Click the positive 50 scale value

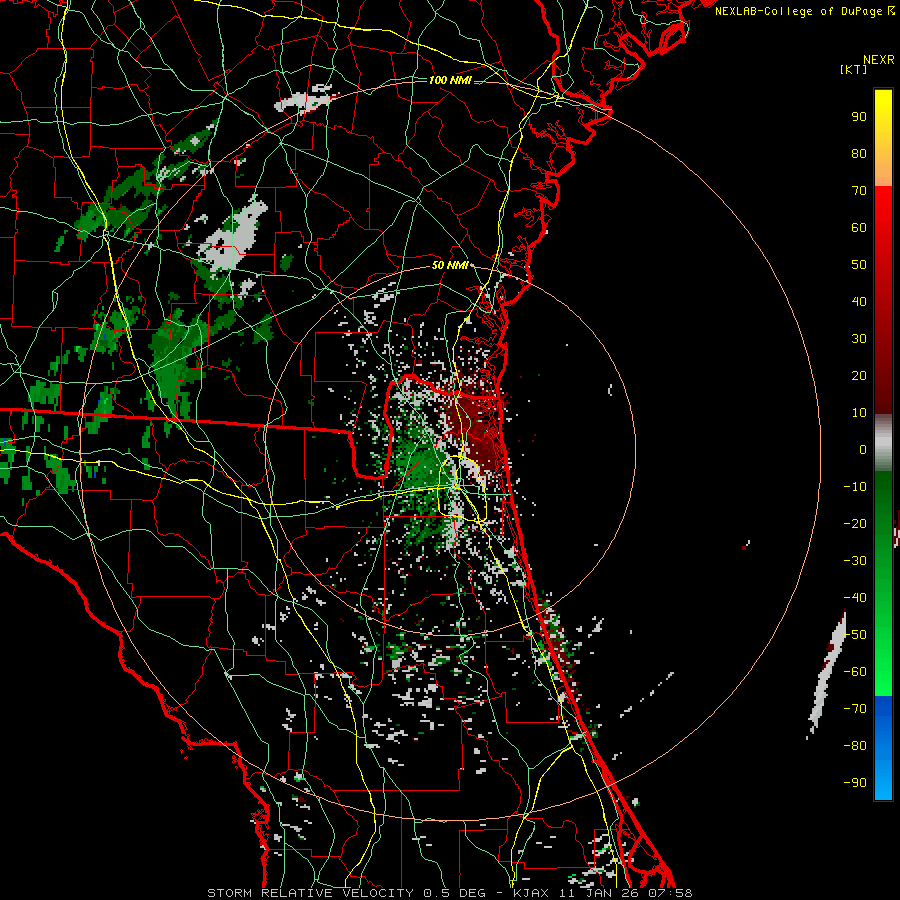tap(859, 265)
